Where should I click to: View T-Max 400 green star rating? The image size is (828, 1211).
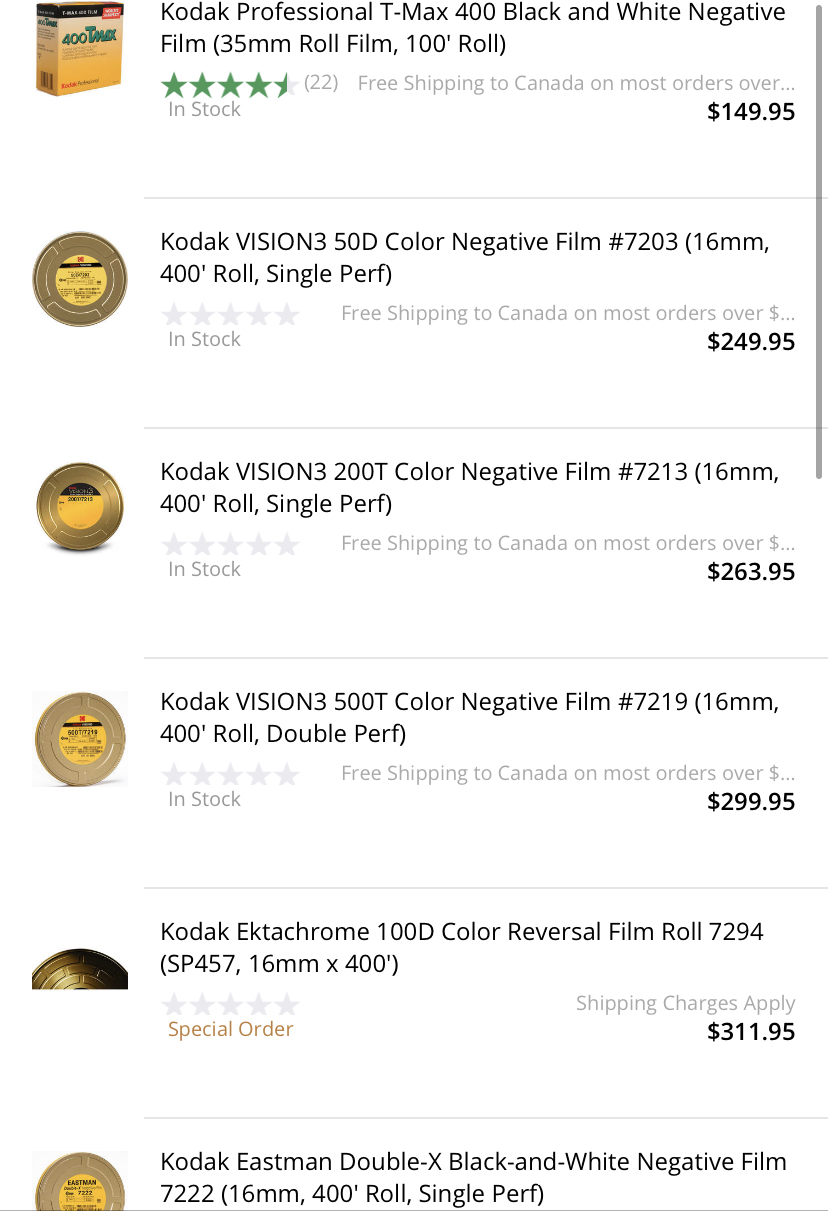(x=226, y=84)
